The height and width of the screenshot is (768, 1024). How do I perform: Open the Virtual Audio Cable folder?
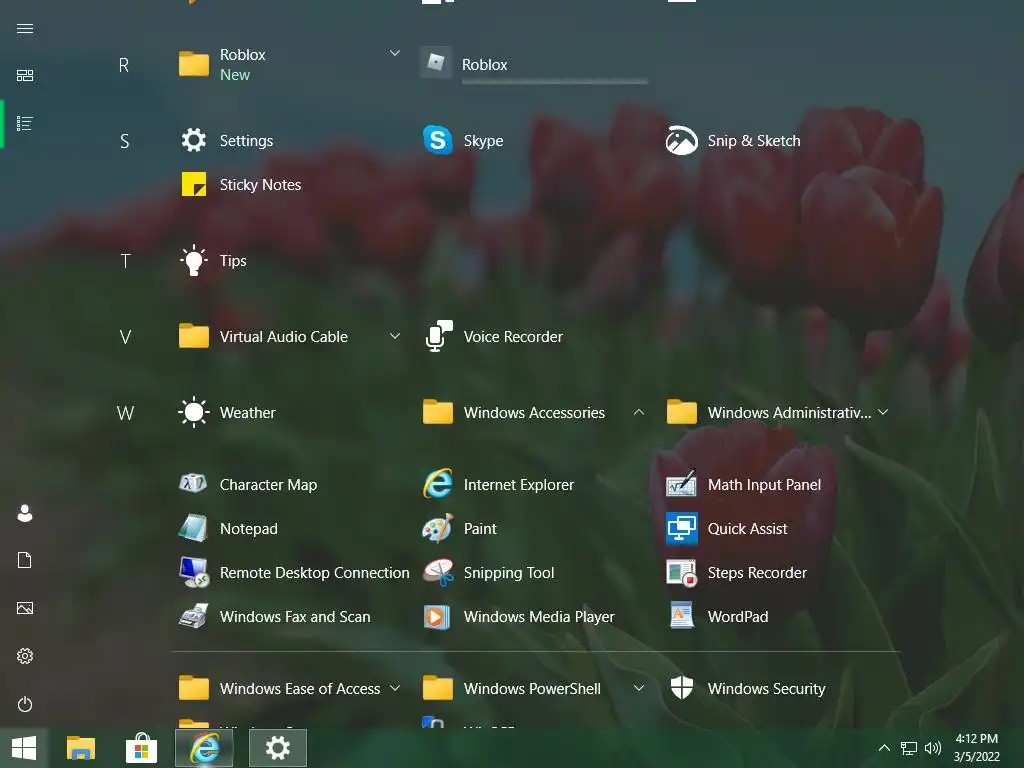click(264, 336)
